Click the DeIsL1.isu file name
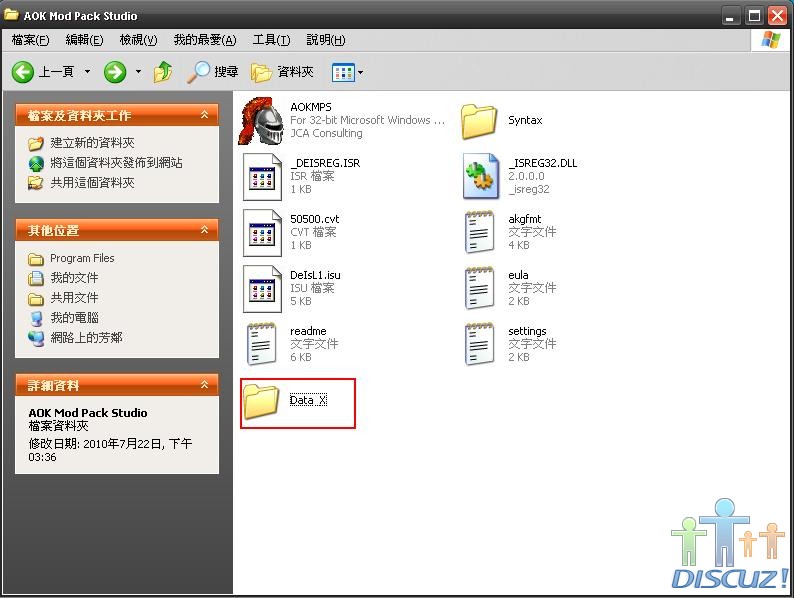 click(315, 275)
